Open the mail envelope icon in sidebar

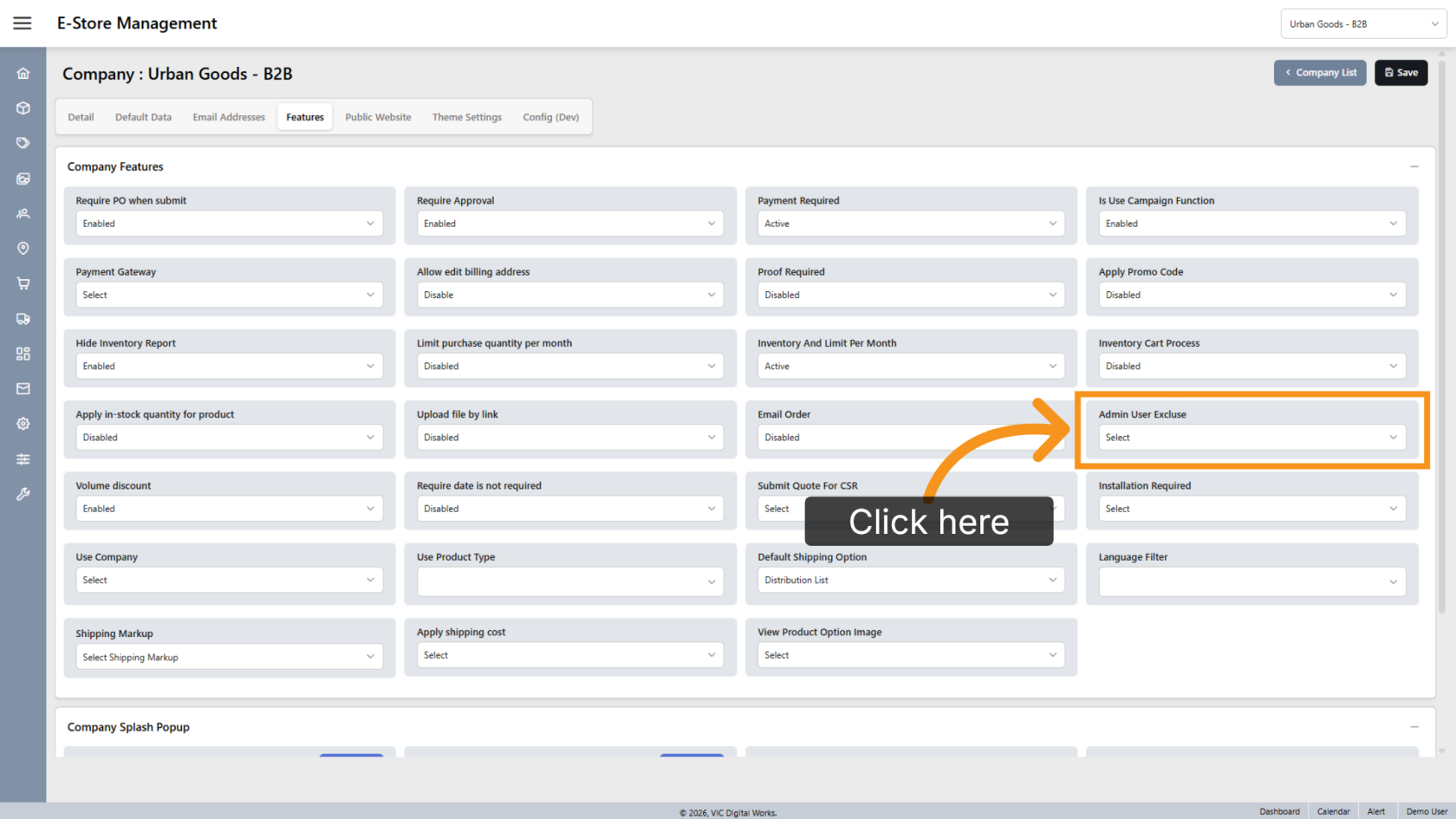pyautogui.click(x=23, y=389)
